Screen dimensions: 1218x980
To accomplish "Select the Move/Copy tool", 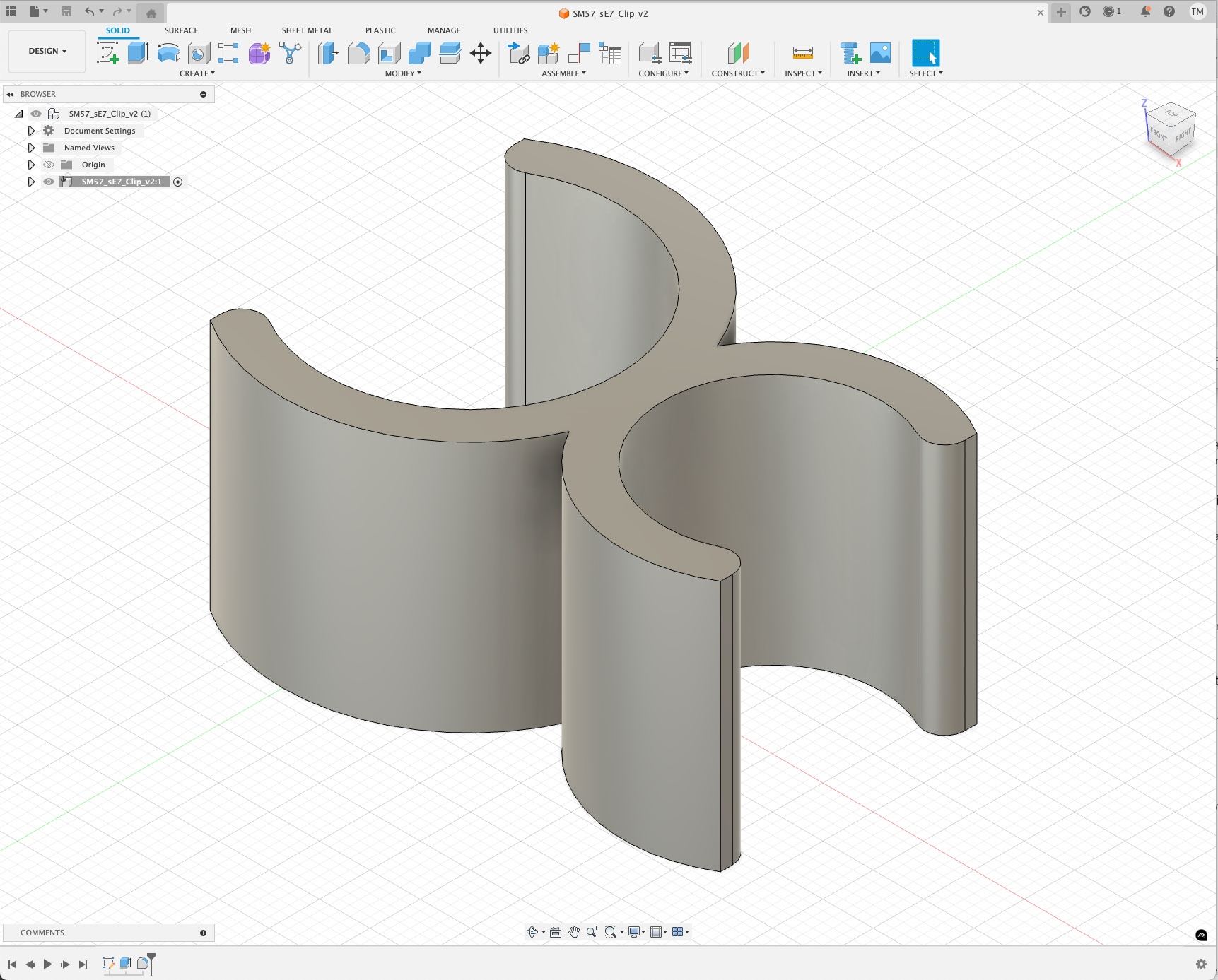I will (x=481, y=53).
